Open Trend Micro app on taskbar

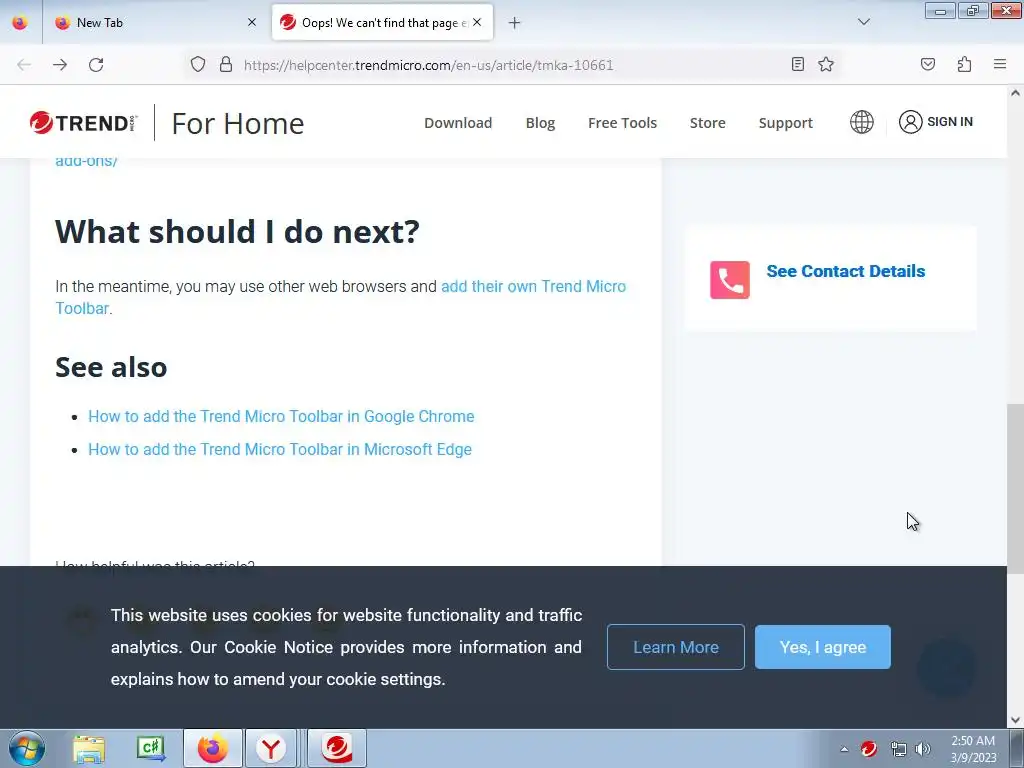[x=337, y=748]
